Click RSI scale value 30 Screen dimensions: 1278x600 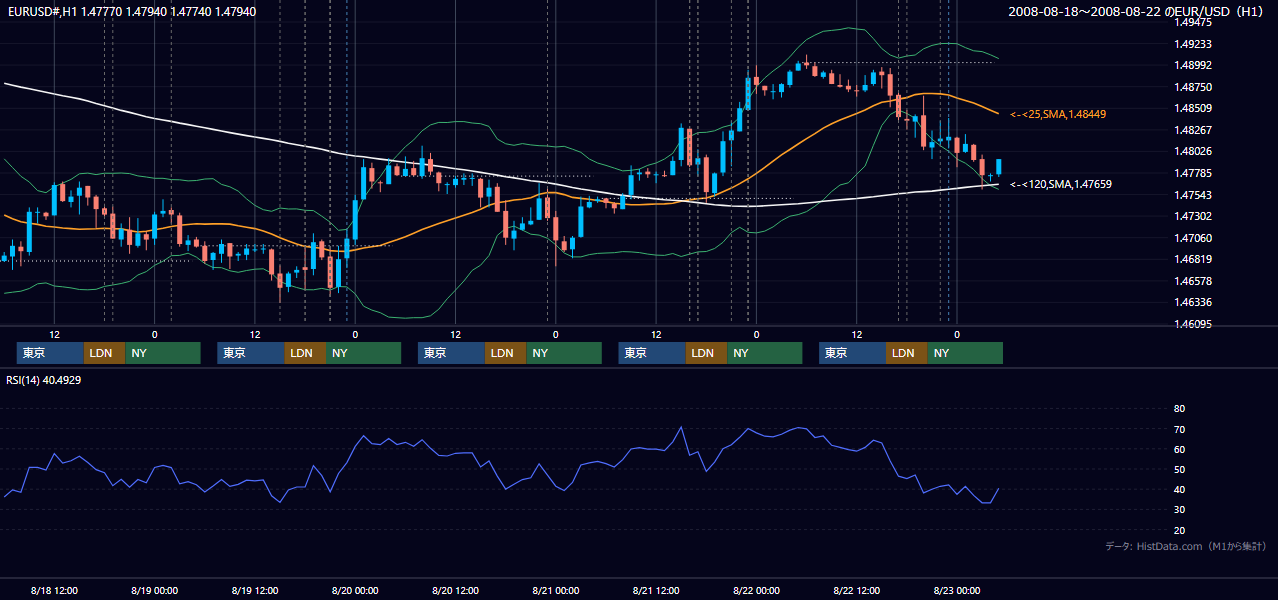(1179, 510)
